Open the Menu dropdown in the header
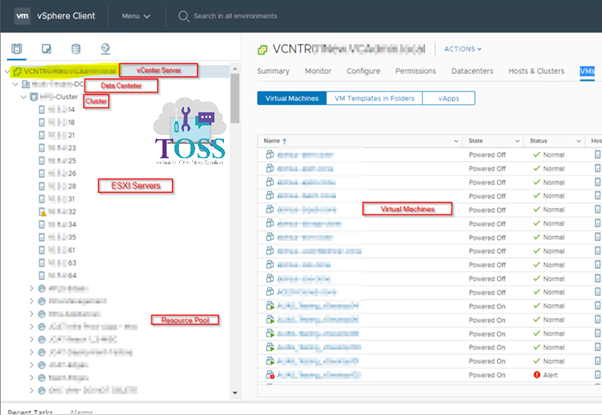Image resolution: width=602 pixels, height=415 pixels. (x=136, y=16)
